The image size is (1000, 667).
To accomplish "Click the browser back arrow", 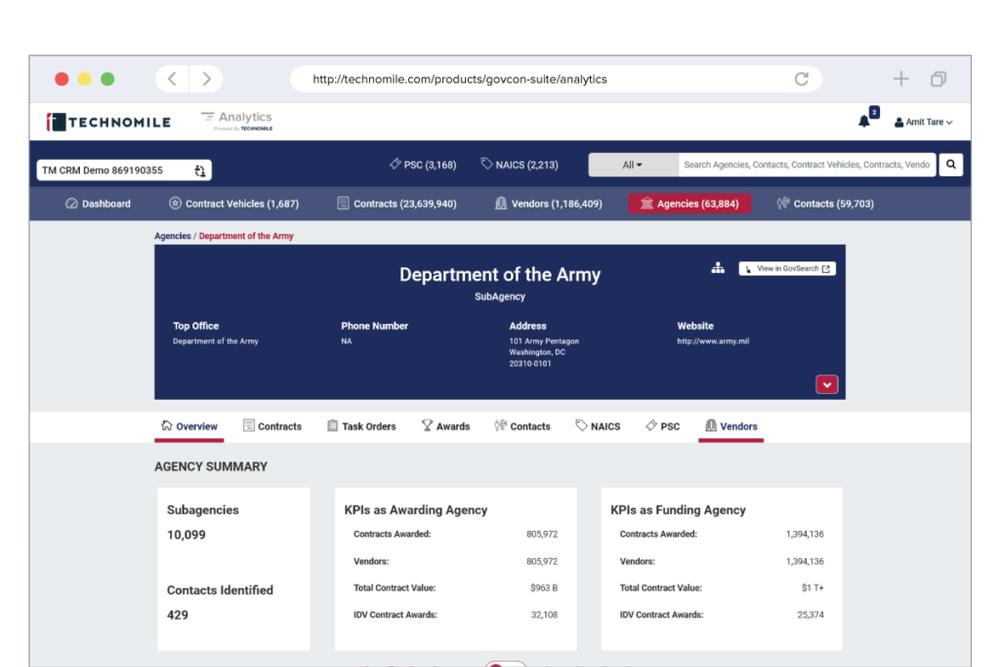I will pyautogui.click(x=172, y=79).
